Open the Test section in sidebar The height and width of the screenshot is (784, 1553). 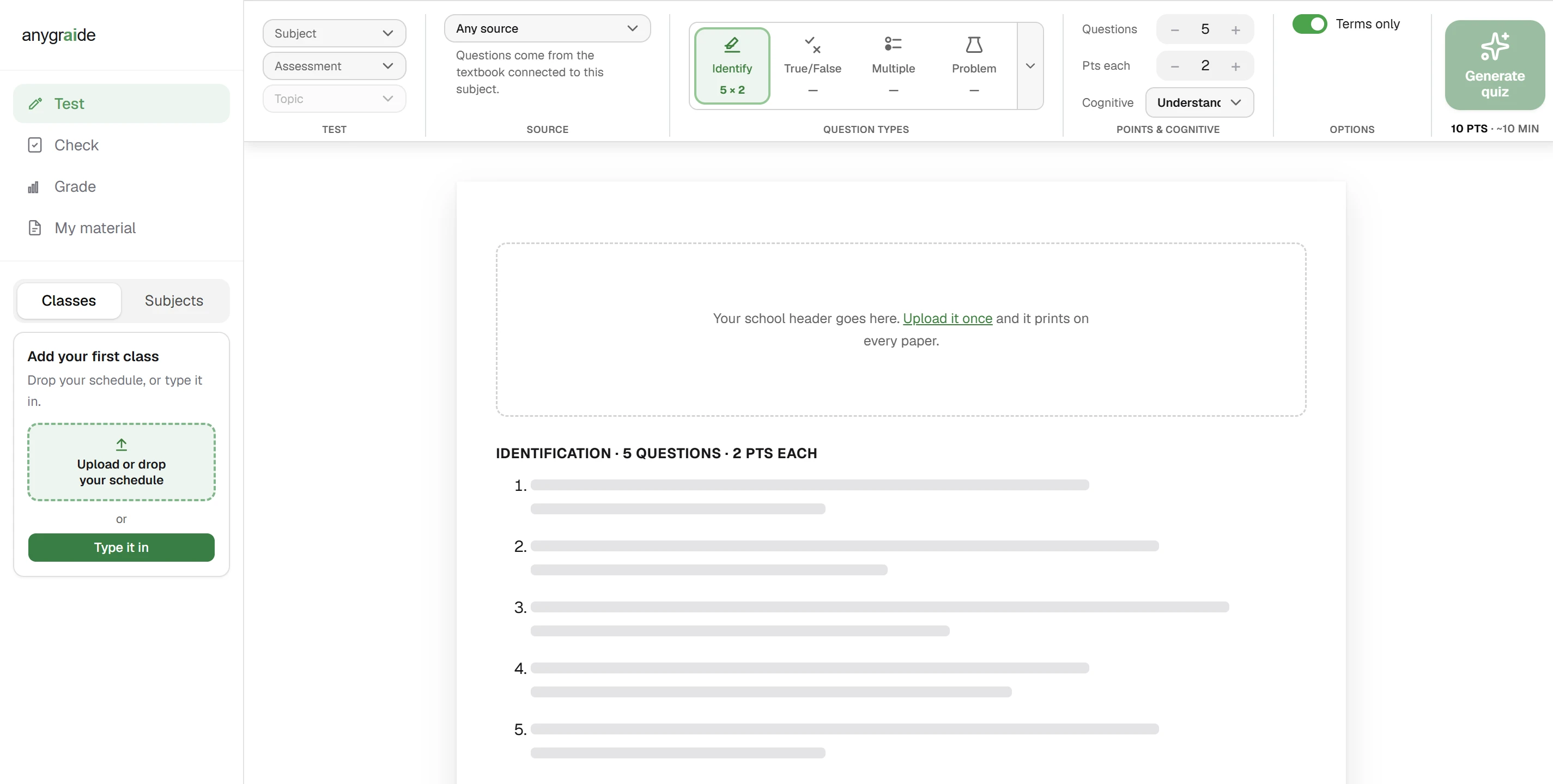(121, 104)
